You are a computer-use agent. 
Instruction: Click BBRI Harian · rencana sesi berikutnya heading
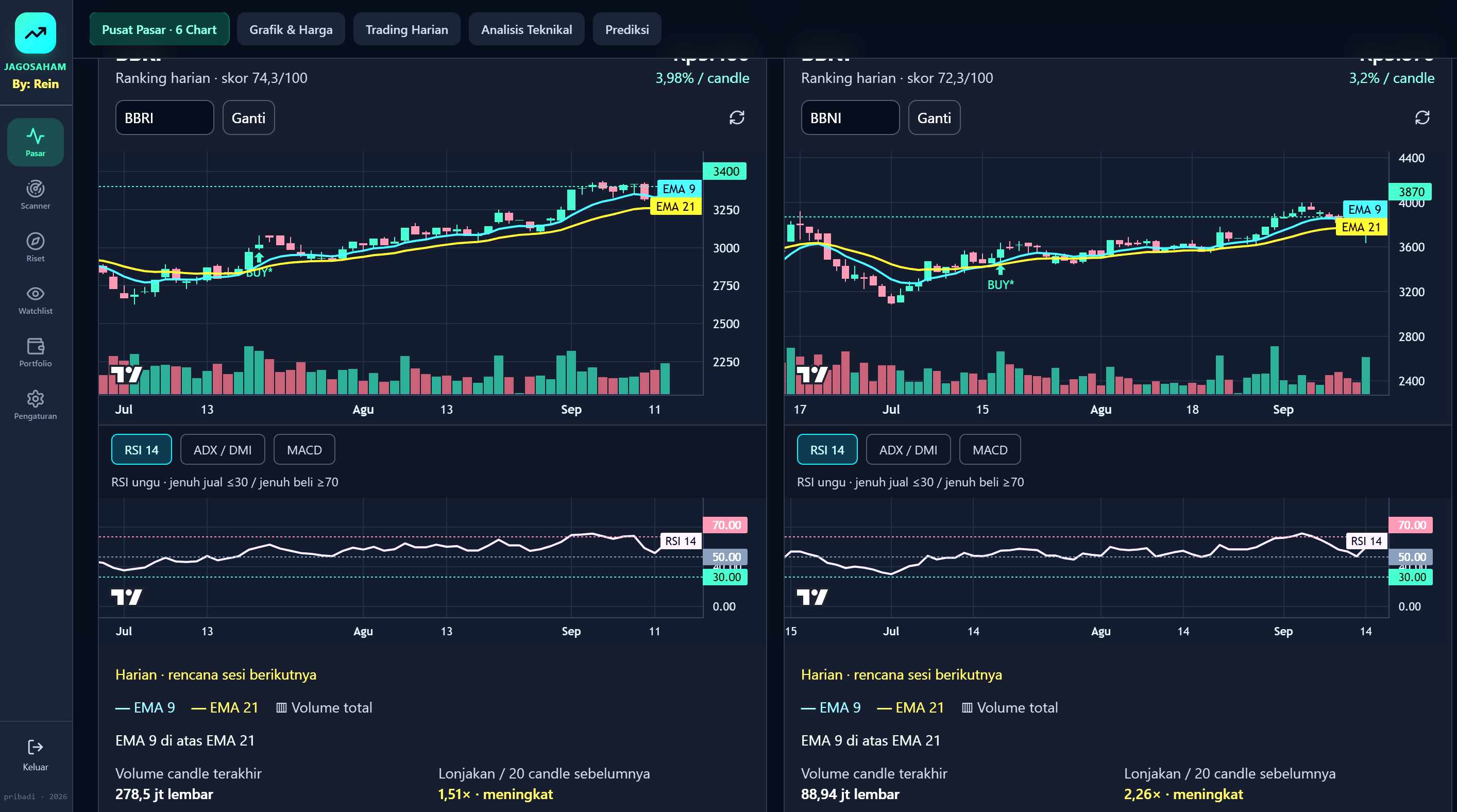(216, 674)
